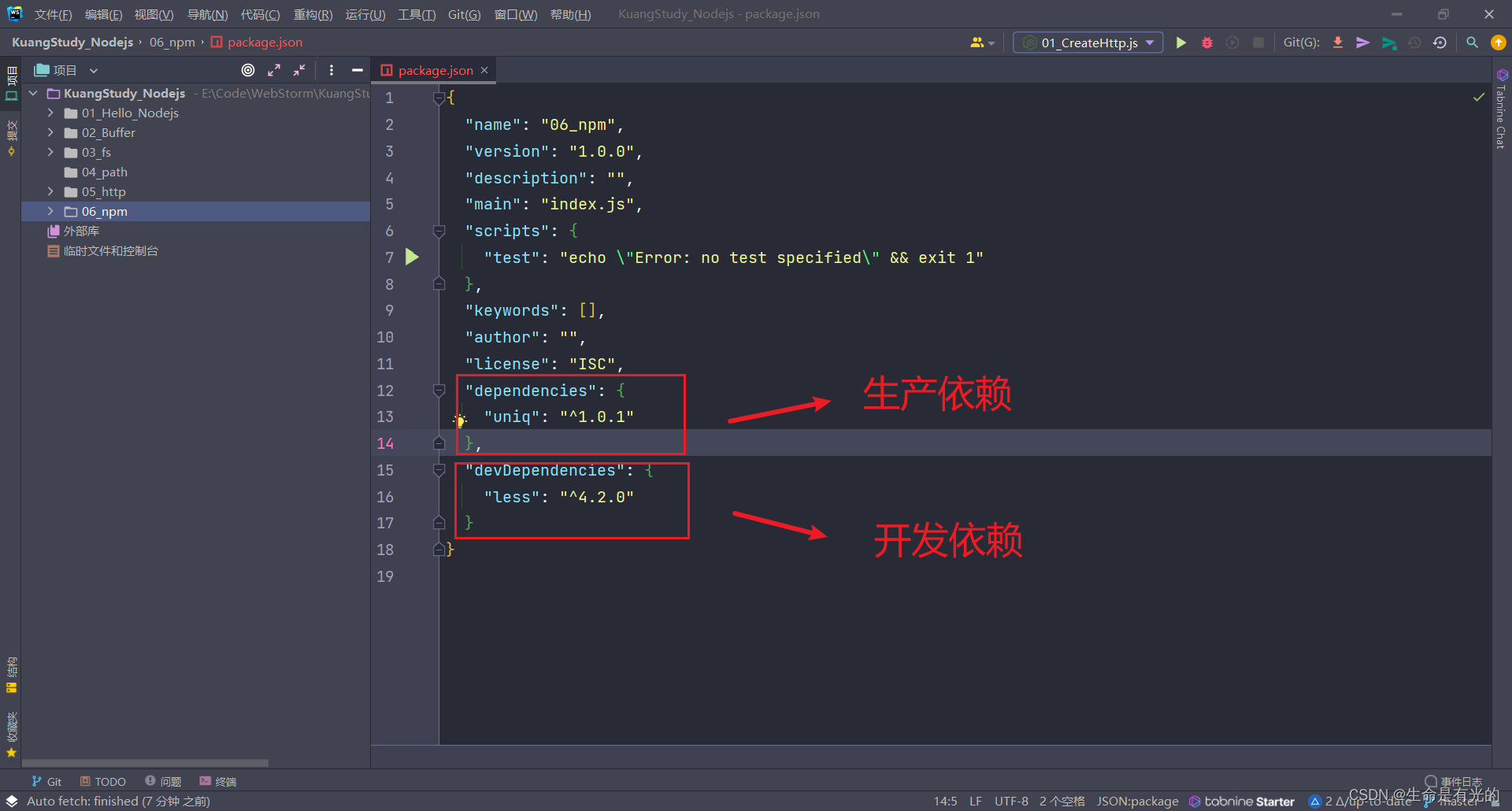Screen dimensions: 1512x811
Task: Open the Tabnine Chat side panel
Action: 1501,109
